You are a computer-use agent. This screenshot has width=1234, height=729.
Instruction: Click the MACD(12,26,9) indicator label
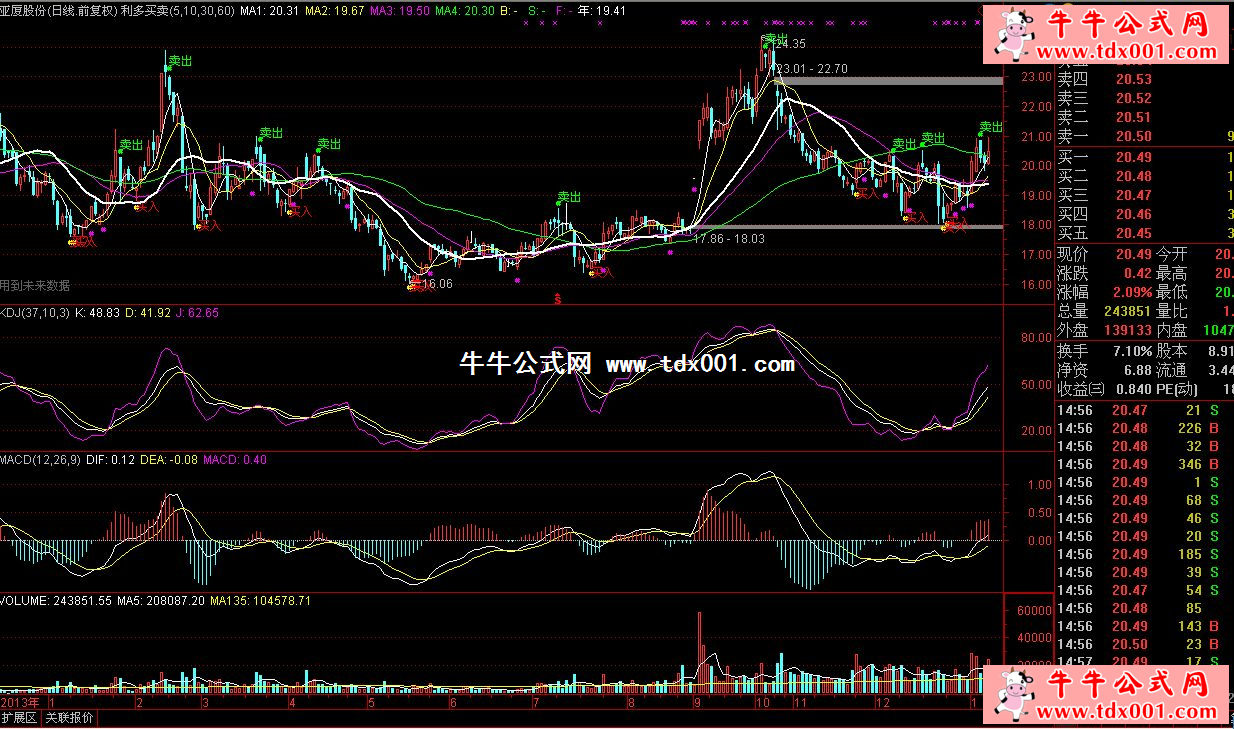point(40,459)
